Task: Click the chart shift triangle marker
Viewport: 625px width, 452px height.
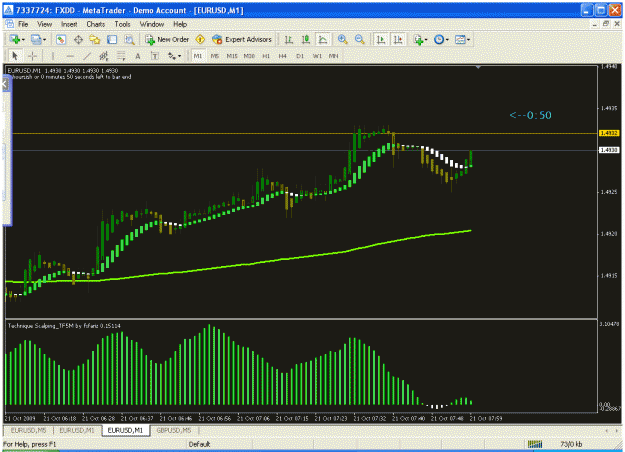Action: tap(478, 67)
